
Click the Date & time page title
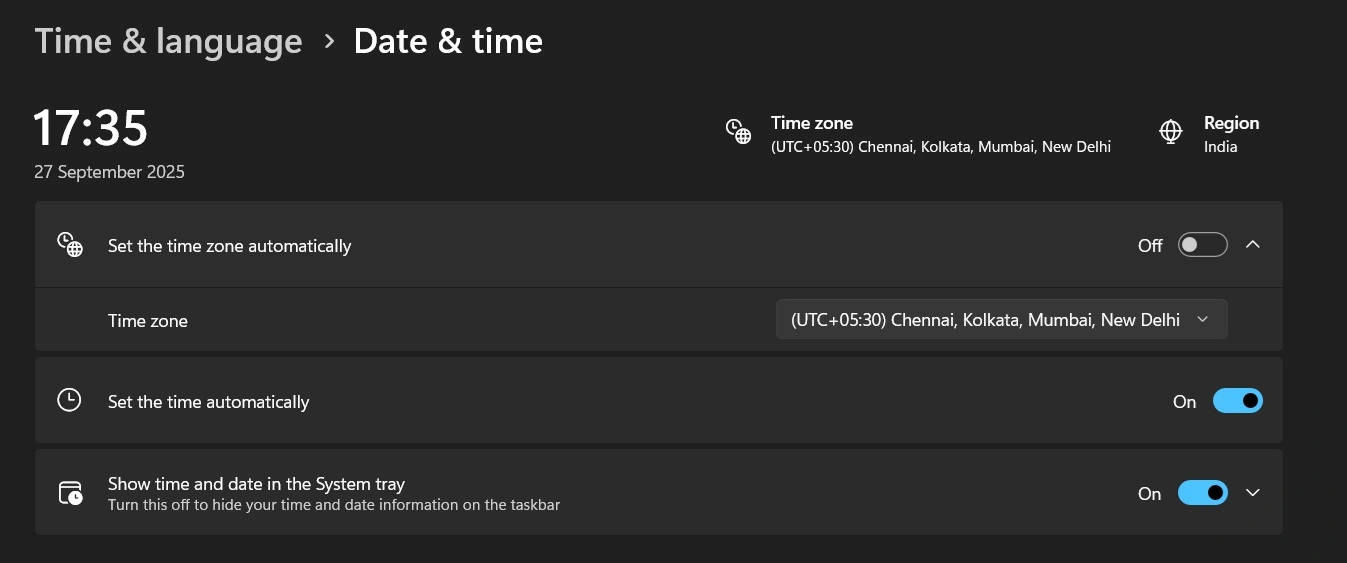click(x=448, y=41)
